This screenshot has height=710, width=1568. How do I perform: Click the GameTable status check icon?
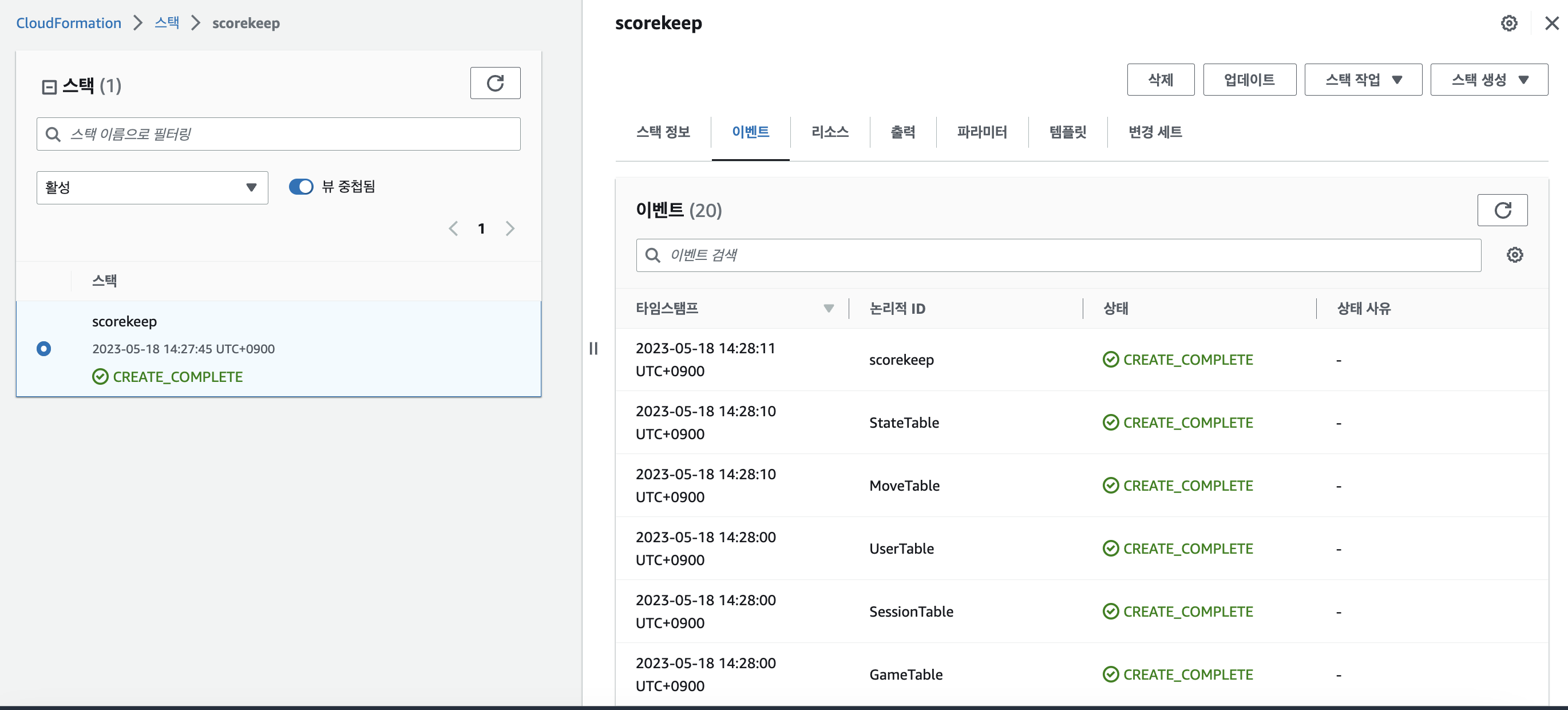point(1110,674)
